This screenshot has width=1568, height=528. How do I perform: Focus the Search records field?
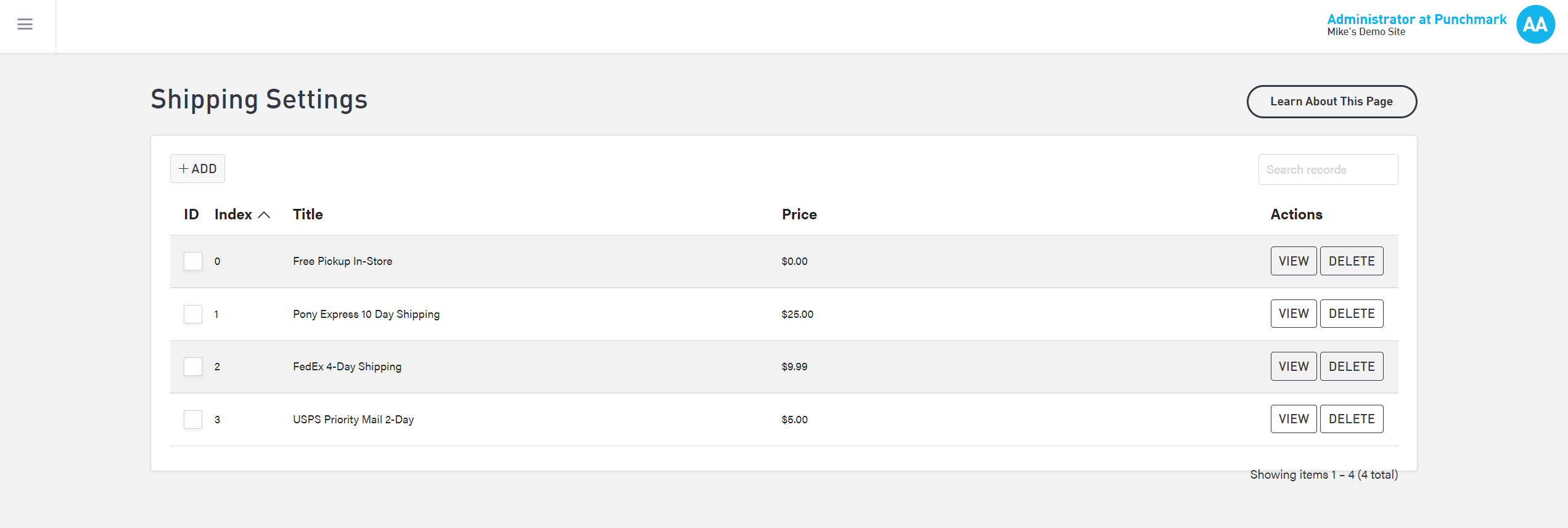tap(1328, 169)
